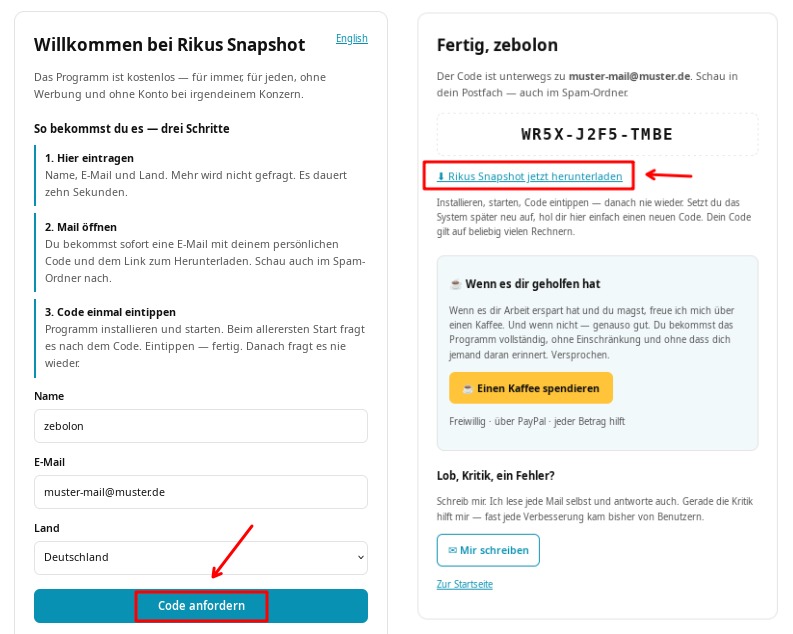Click the heading Willkommen bei Rikus Snapshot
This screenshot has width=793, height=634.
[x=169, y=44]
